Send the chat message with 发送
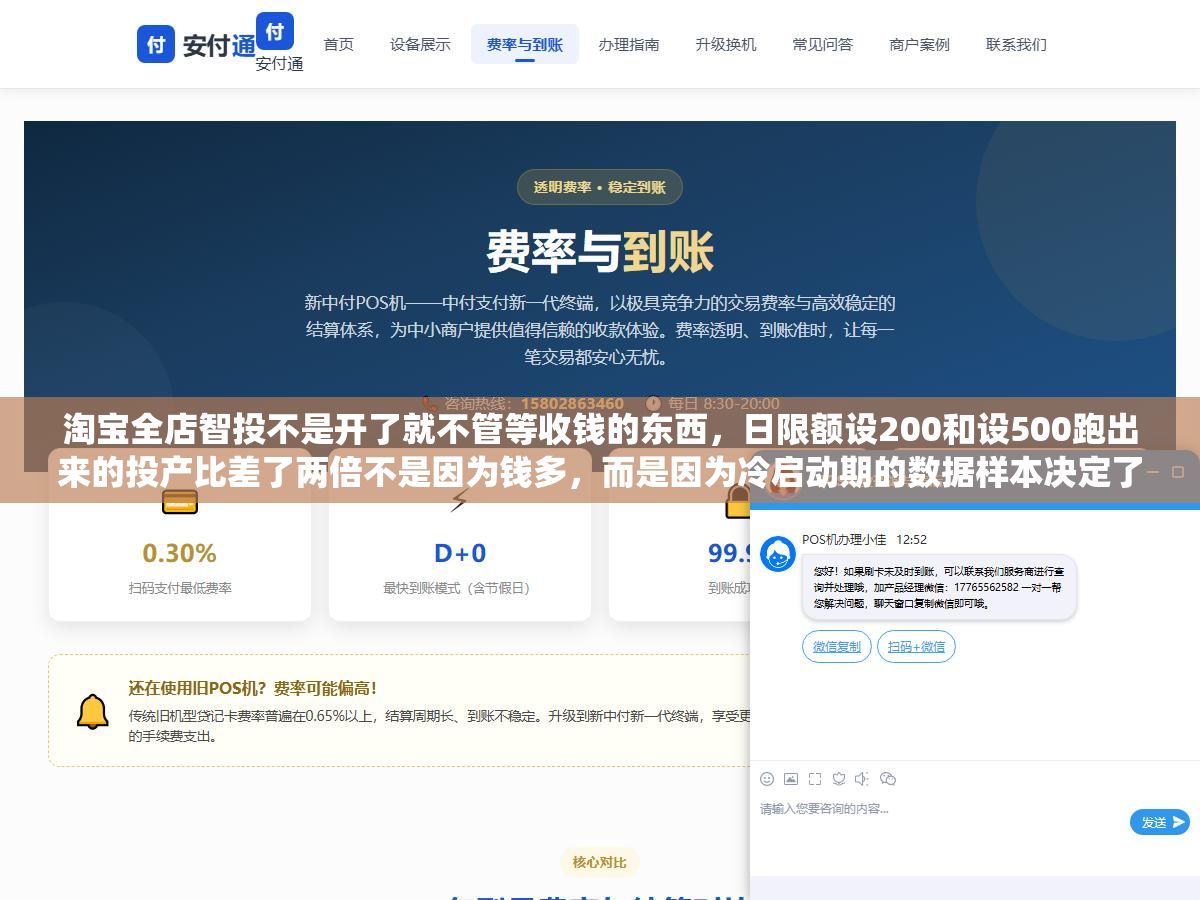This screenshot has height=900, width=1200. (x=1160, y=822)
